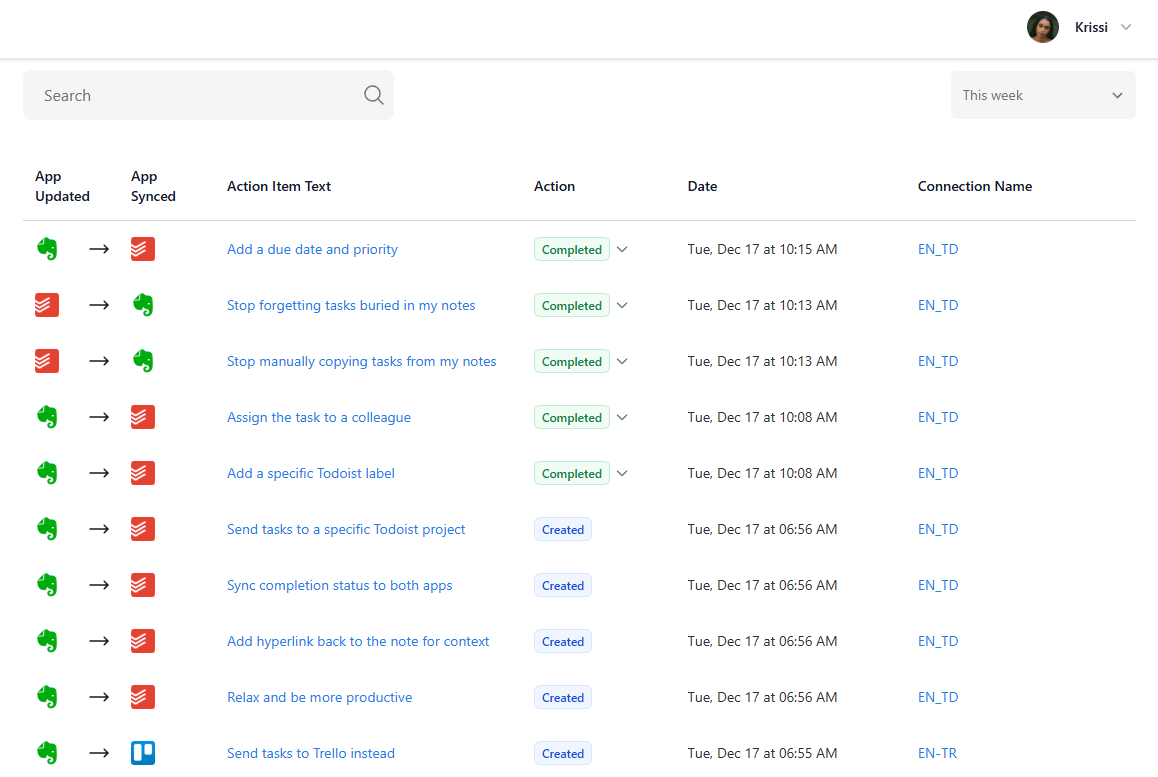Click Created badge for 'Send tasks to Trello instead'

point(563,753)
